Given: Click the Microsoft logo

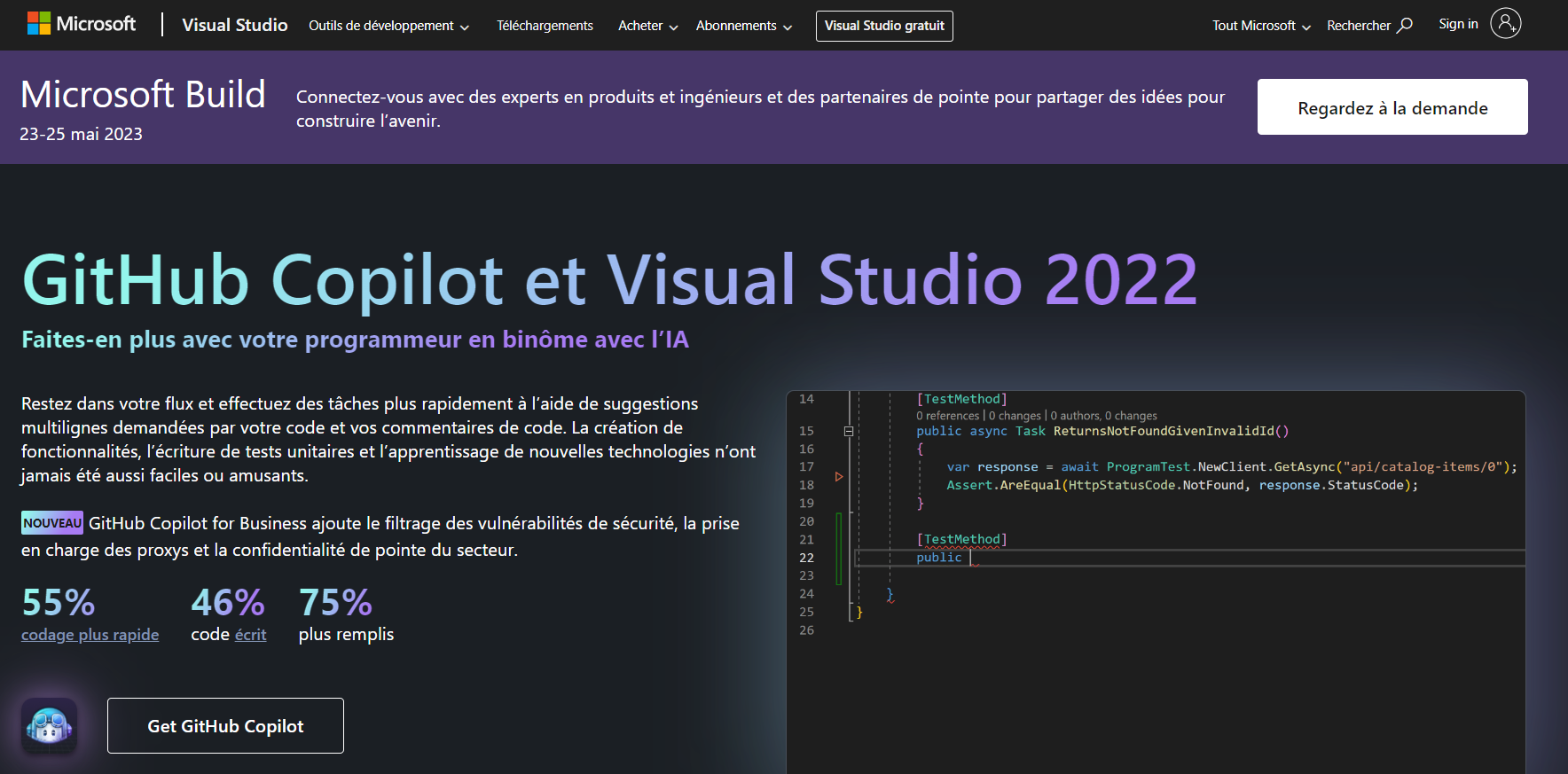Looking at the screenshot, I should [82, 24].
